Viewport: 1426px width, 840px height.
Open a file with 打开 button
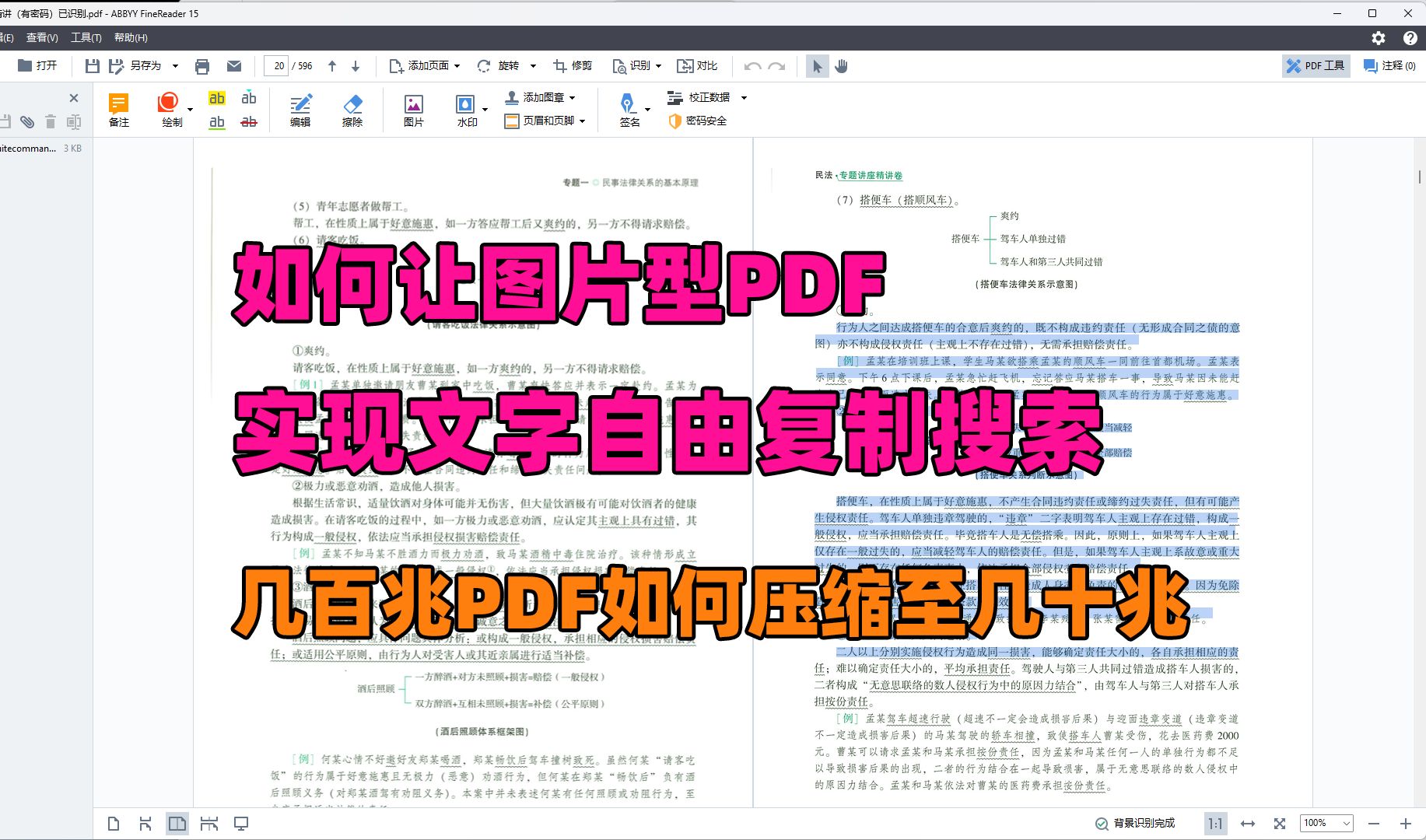(37, 66)
